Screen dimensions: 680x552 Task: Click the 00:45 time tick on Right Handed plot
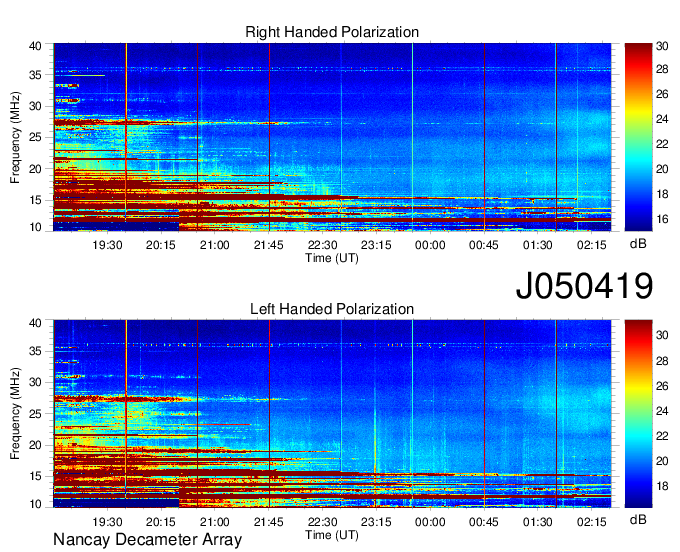484,245
